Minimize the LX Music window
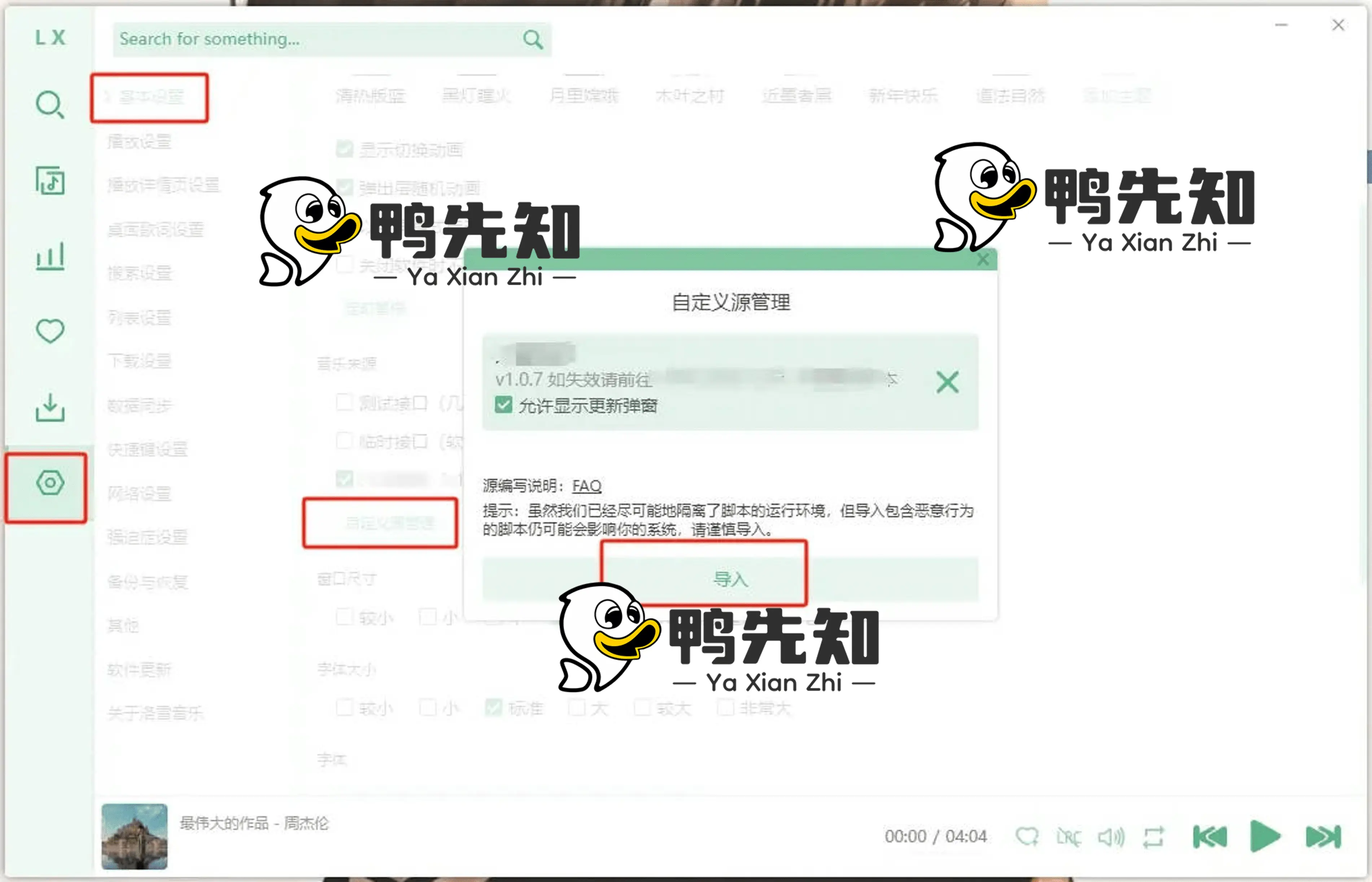This screenshot has height=882, width=1372. 1281,25
